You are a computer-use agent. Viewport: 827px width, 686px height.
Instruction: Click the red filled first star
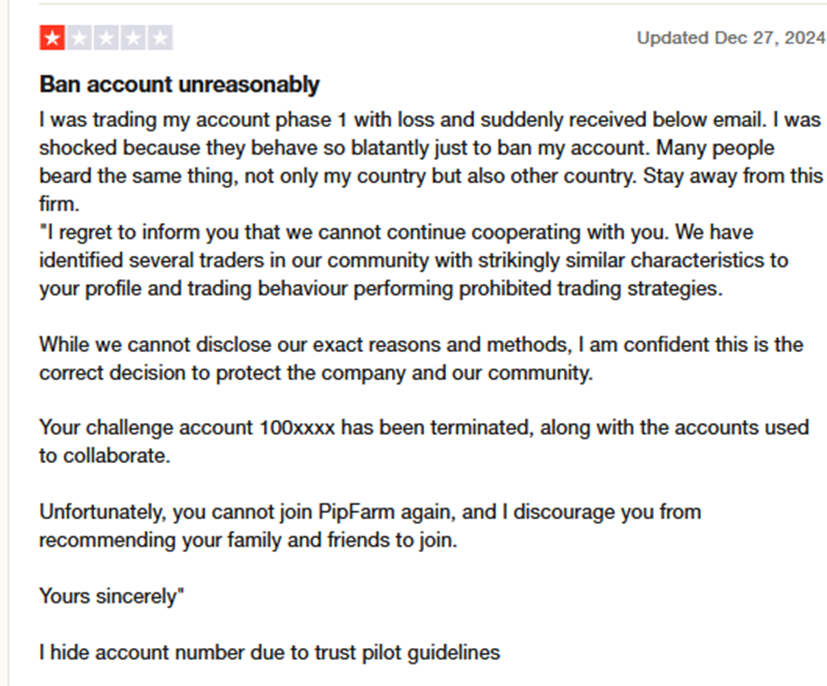pos(52,39)
